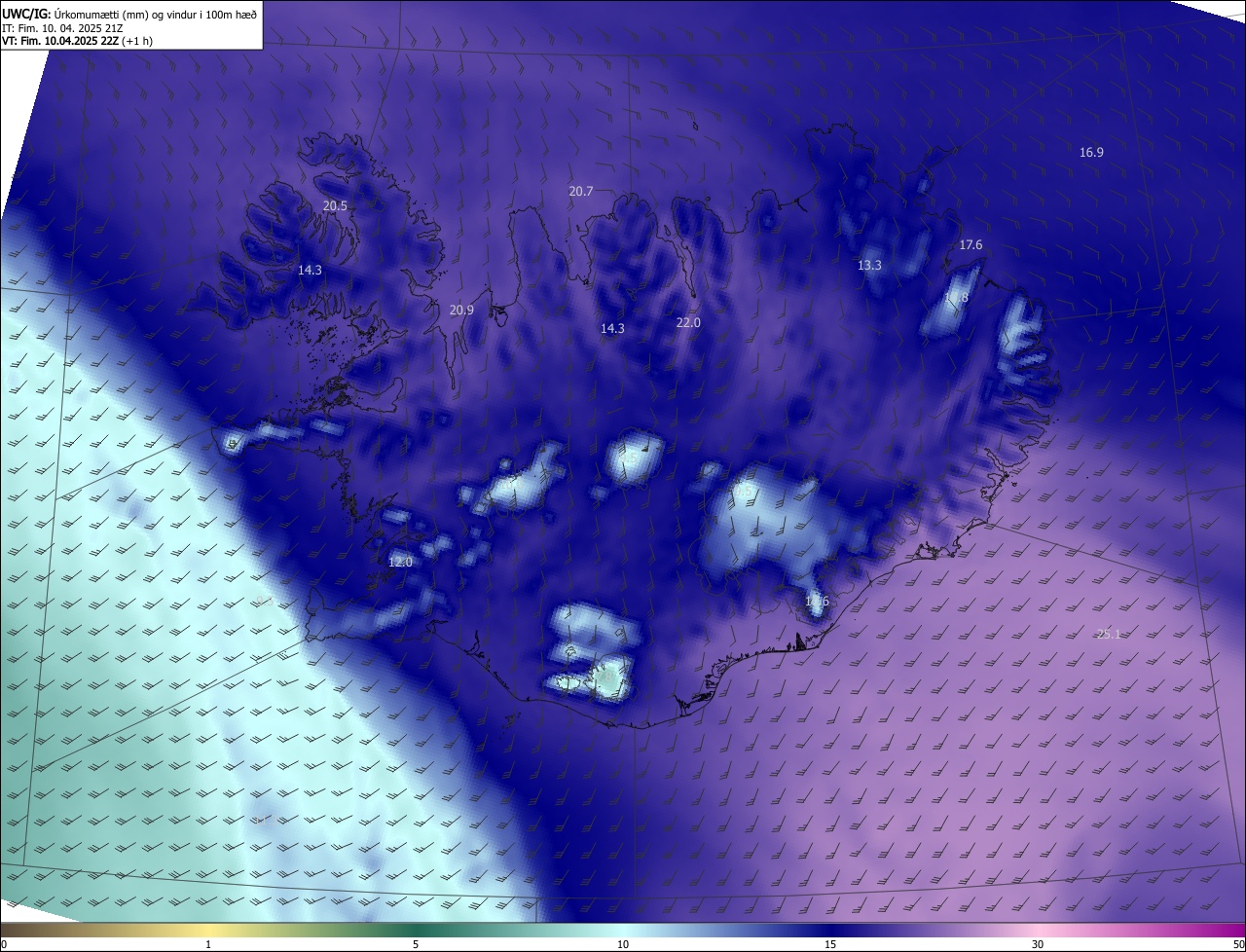1246x952 pixels.
Task: Click the 15 tick on the color scale
Action: tap(830, 944)
